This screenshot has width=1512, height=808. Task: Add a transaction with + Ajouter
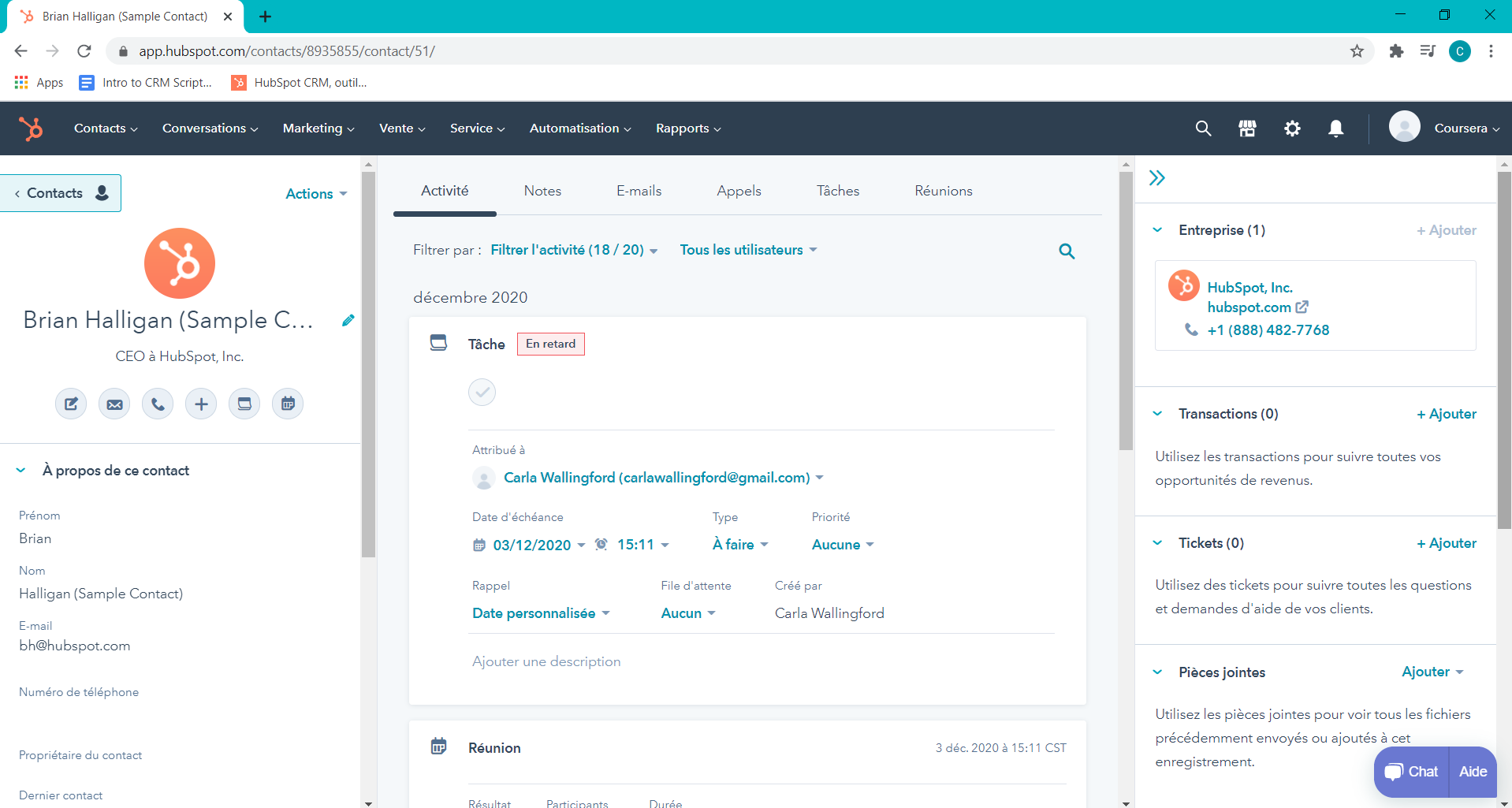click(x=1447, y=414)
